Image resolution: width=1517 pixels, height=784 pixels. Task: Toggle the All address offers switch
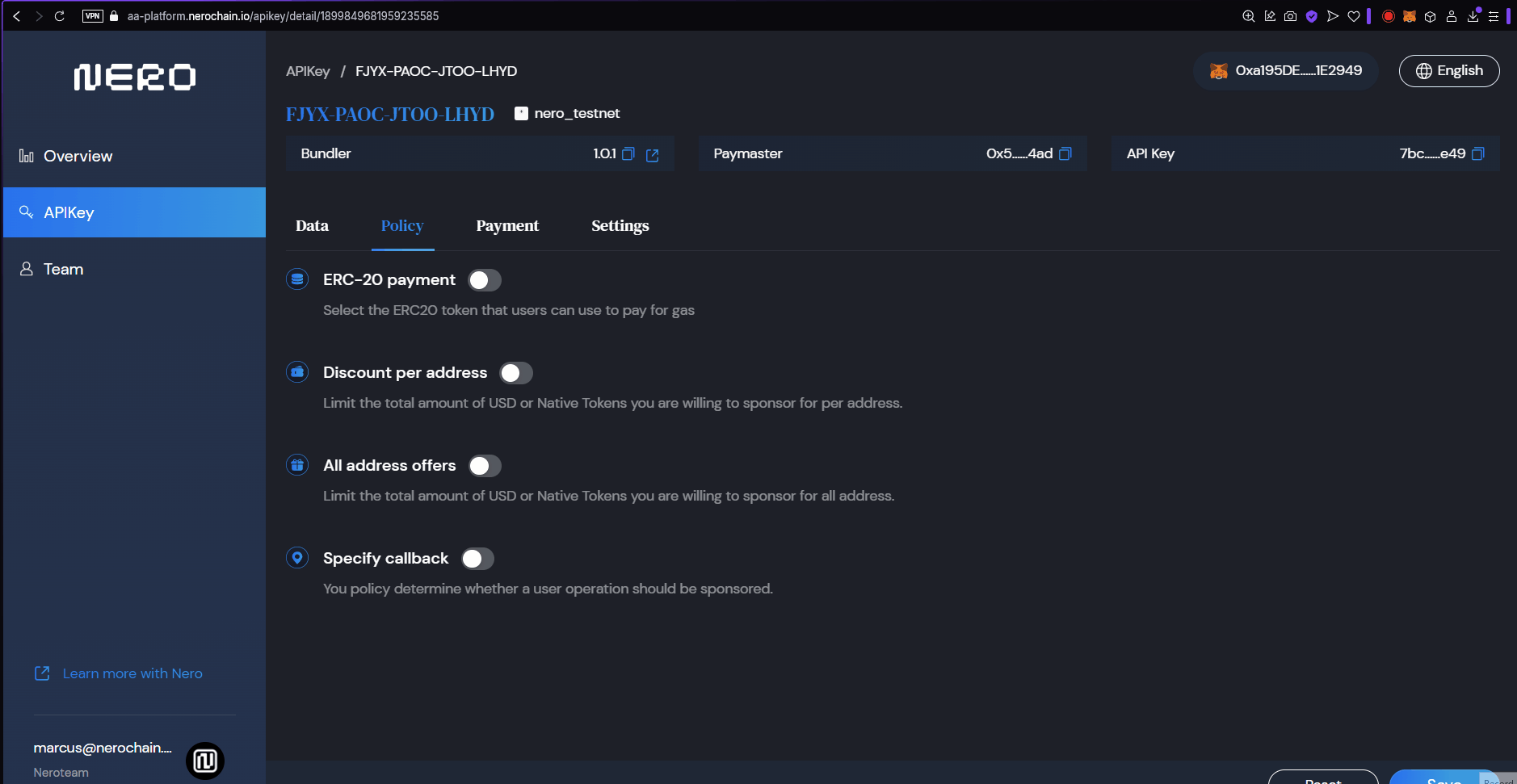(x=485, y=466)
